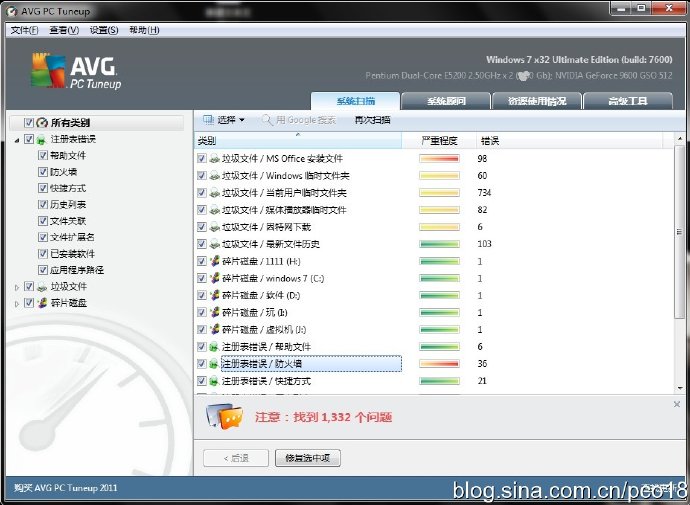
Task: Click the icon of row 碎片磁盘 / 1111 (H:)
Action: pyautogui.click(x=214, y=261)
